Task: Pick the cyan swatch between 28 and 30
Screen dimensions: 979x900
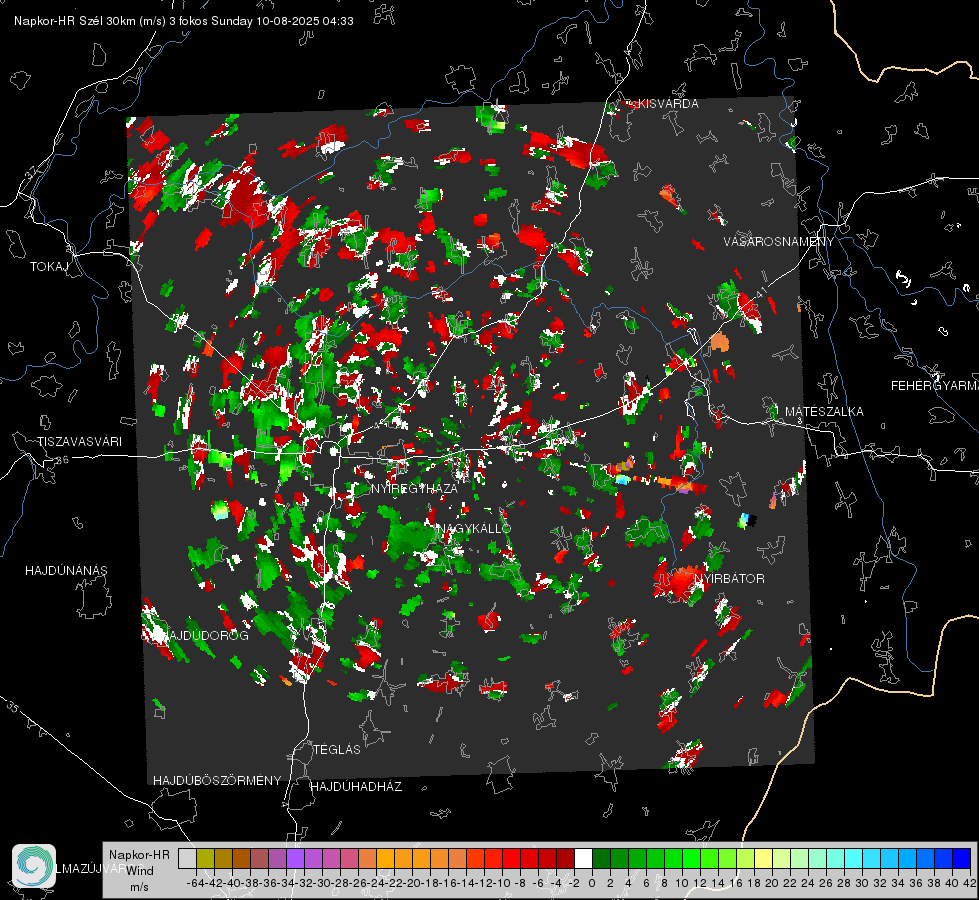Action: (x=854, y=859)
